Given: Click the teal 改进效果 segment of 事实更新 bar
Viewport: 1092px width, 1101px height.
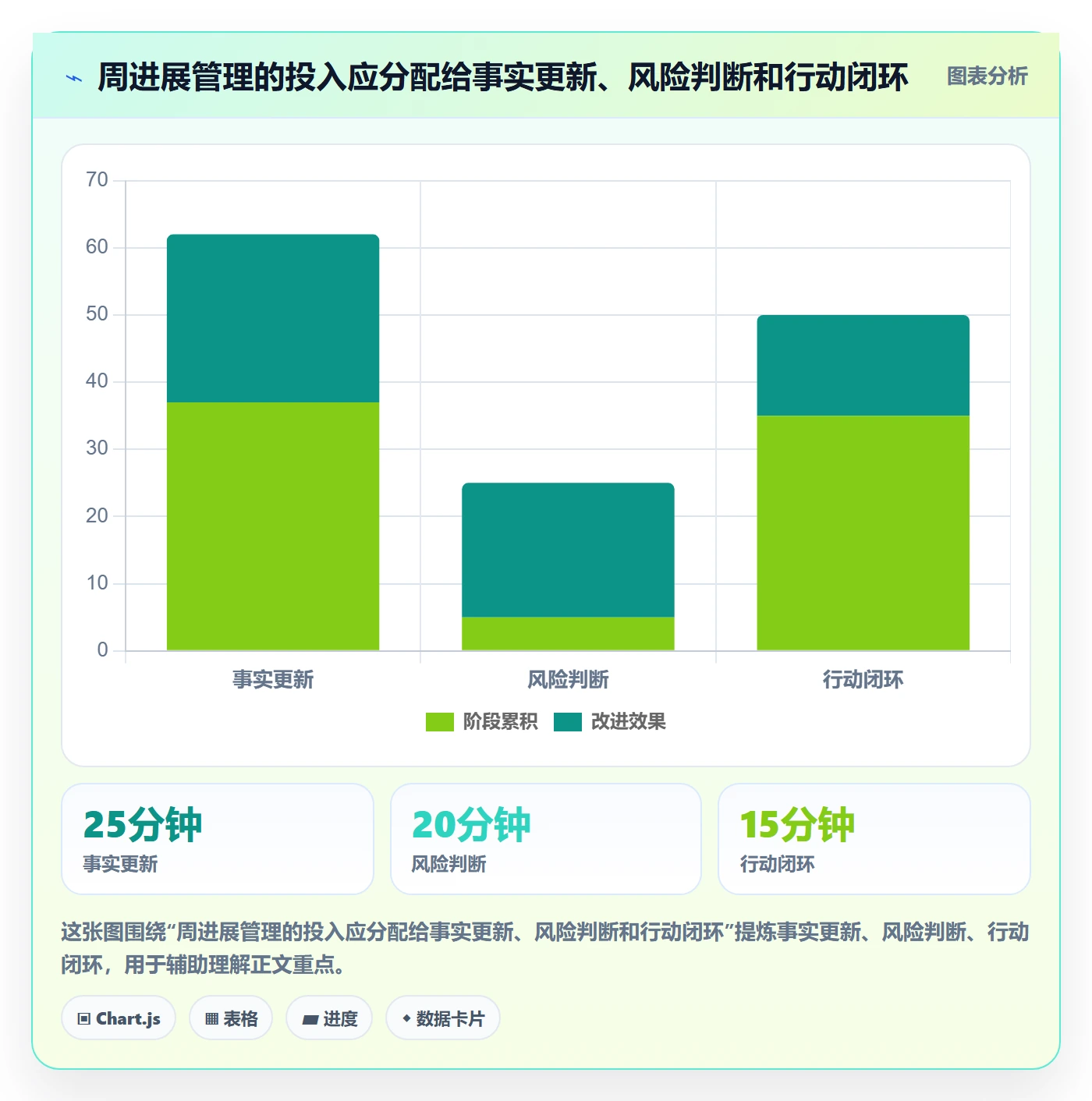Looking at the screenshot, I should click(273, 318).
